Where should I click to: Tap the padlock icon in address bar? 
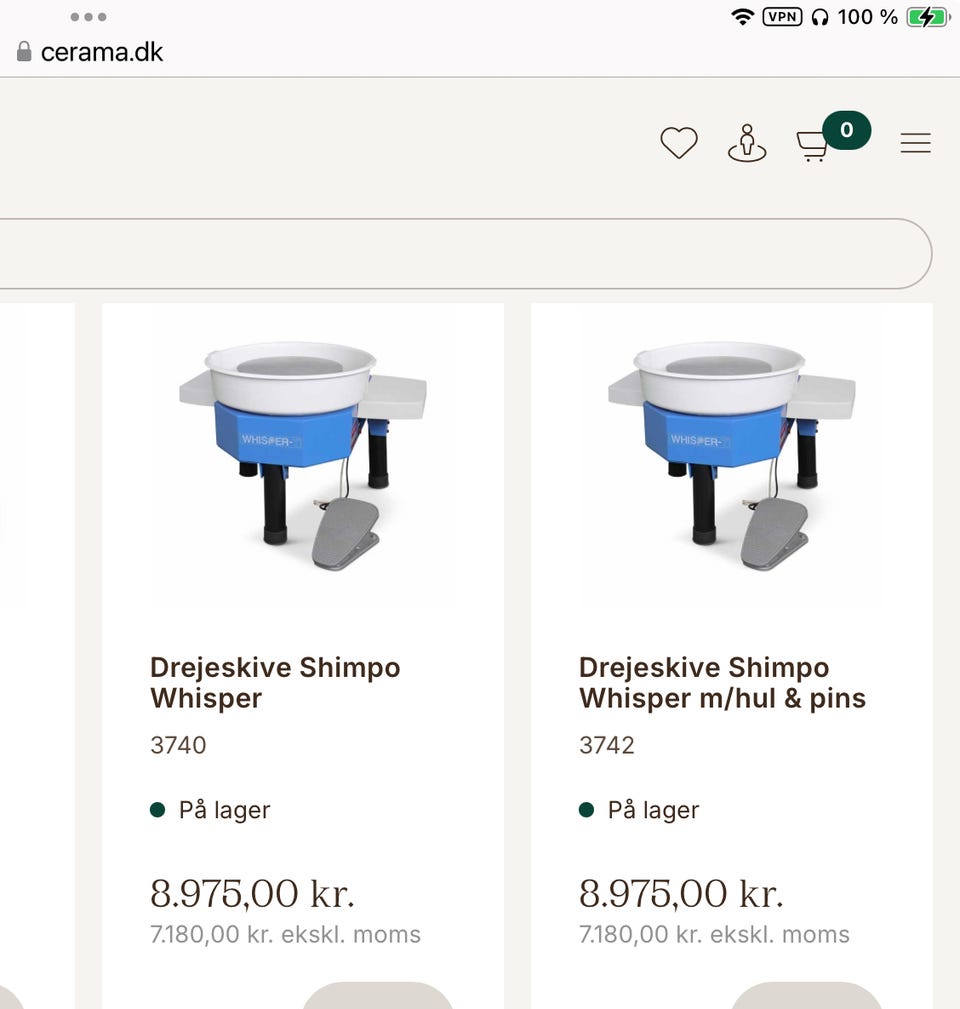point(24,52)
